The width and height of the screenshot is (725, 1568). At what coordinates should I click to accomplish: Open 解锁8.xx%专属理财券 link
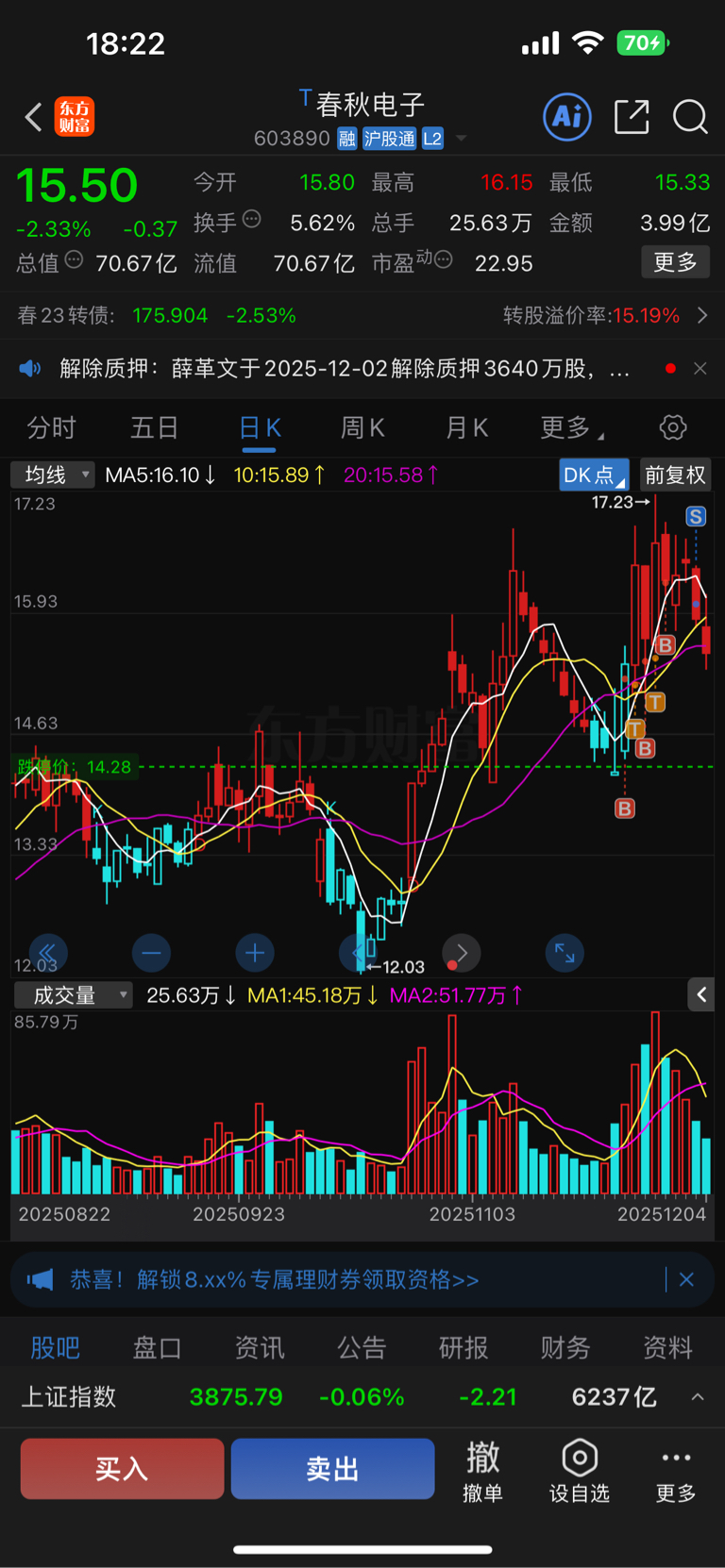(x=275, y=1279)
